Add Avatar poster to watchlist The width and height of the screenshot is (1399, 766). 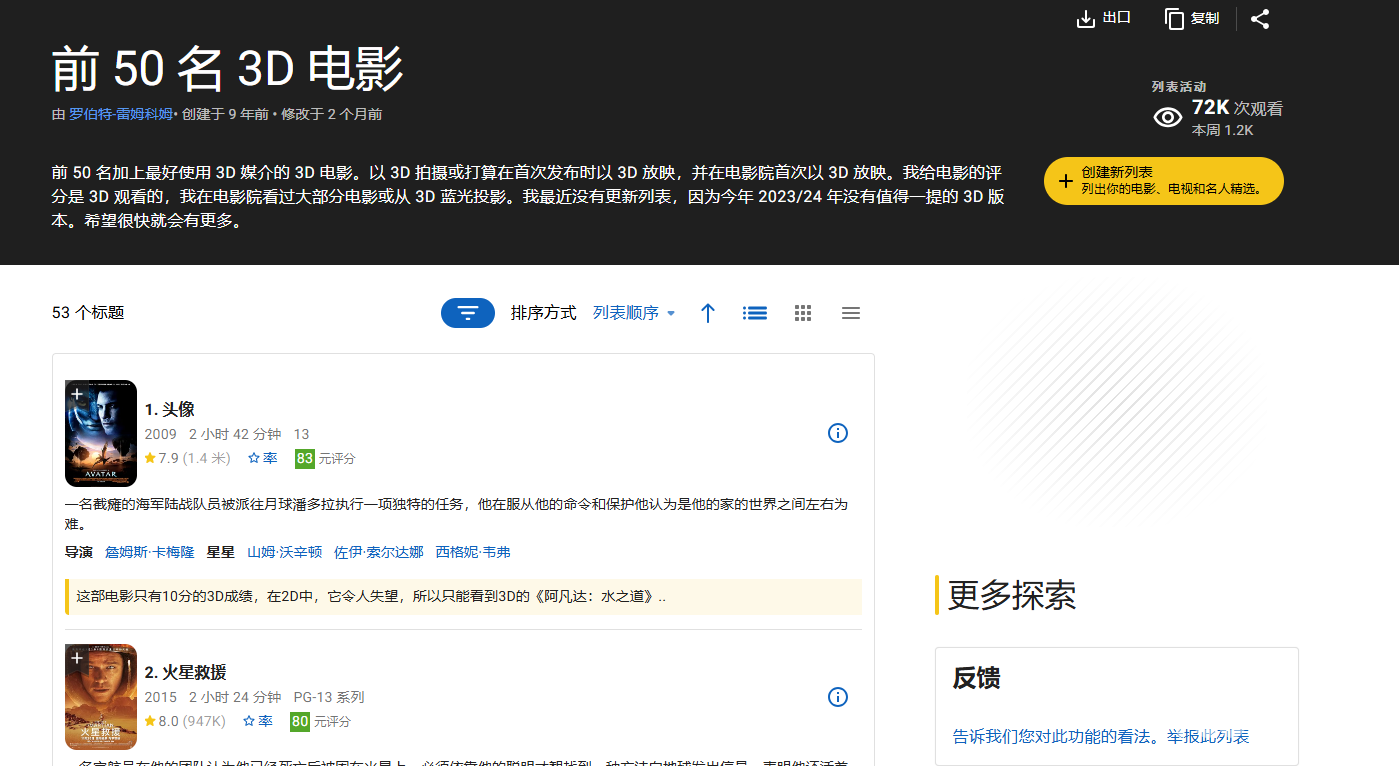tap(77, 394)
